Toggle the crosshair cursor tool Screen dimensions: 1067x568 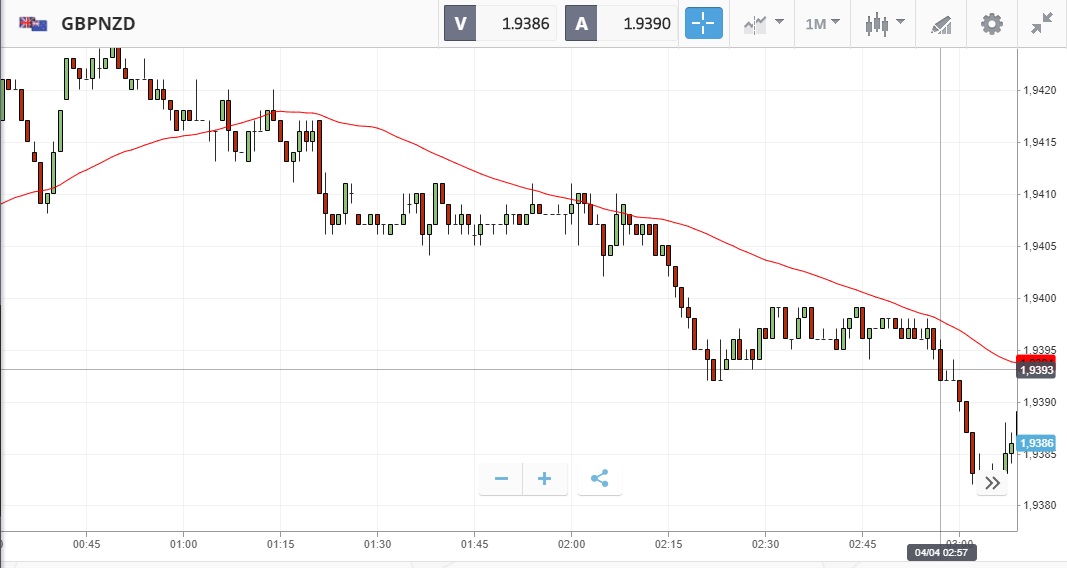click(703, 23)
